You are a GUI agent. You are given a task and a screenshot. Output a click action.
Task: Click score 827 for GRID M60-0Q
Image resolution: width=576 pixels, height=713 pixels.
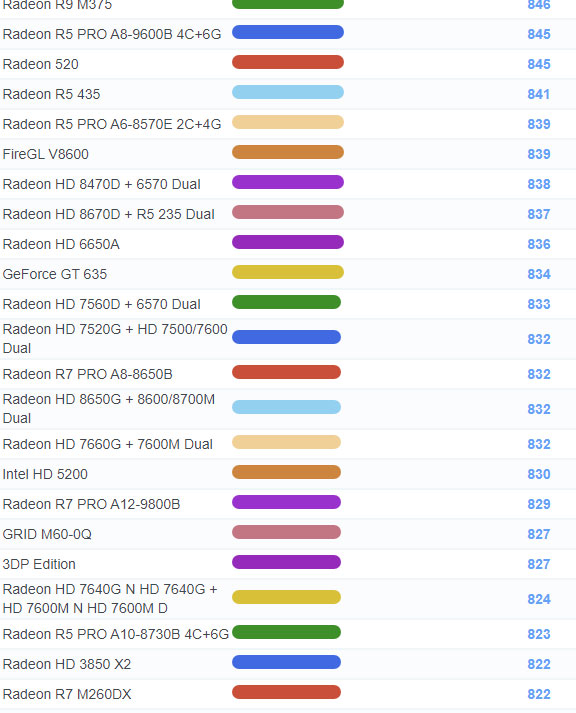[x=539, y=534]
